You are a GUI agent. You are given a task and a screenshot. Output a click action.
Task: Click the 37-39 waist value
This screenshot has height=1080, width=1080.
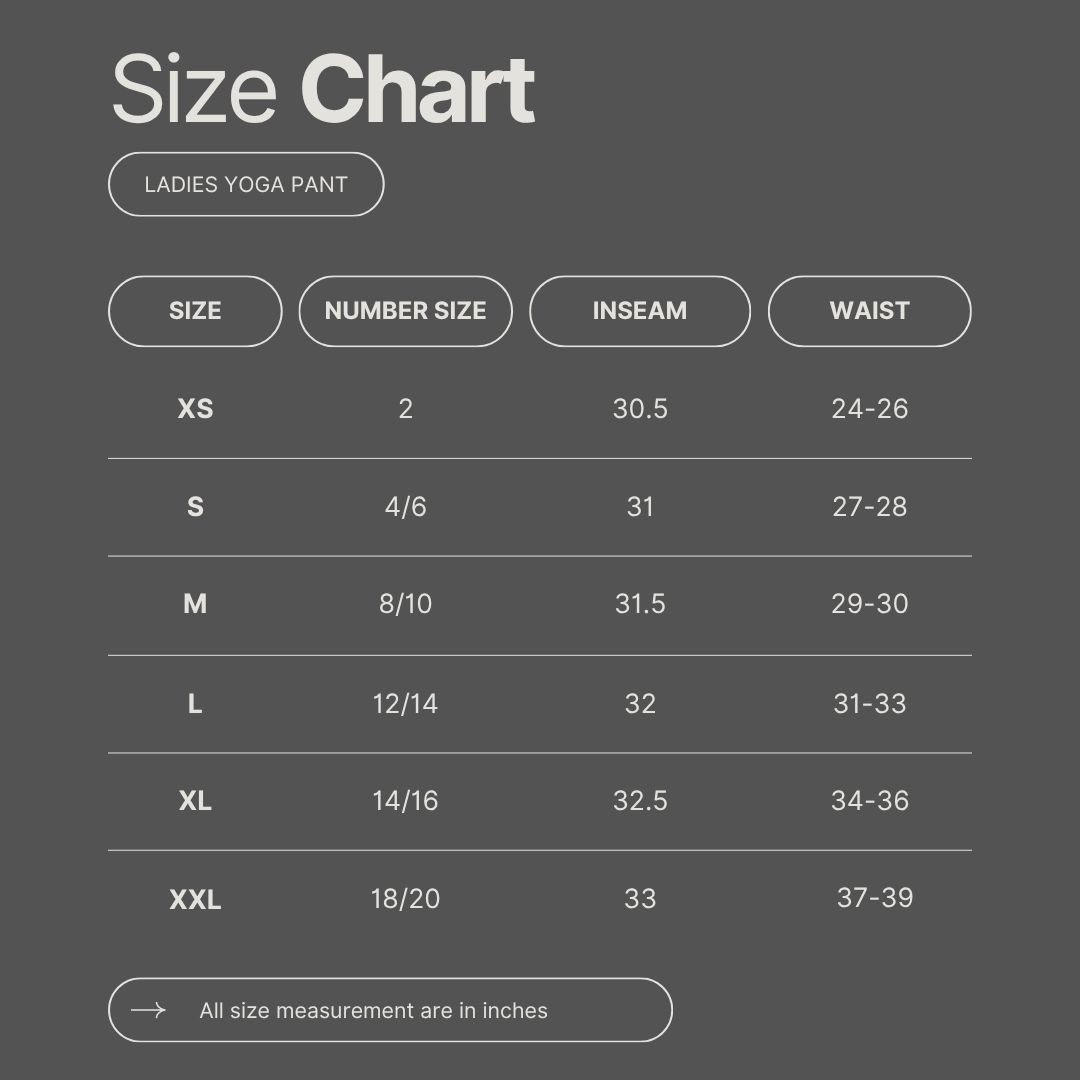pyautogui.click(x=875, y=897)
